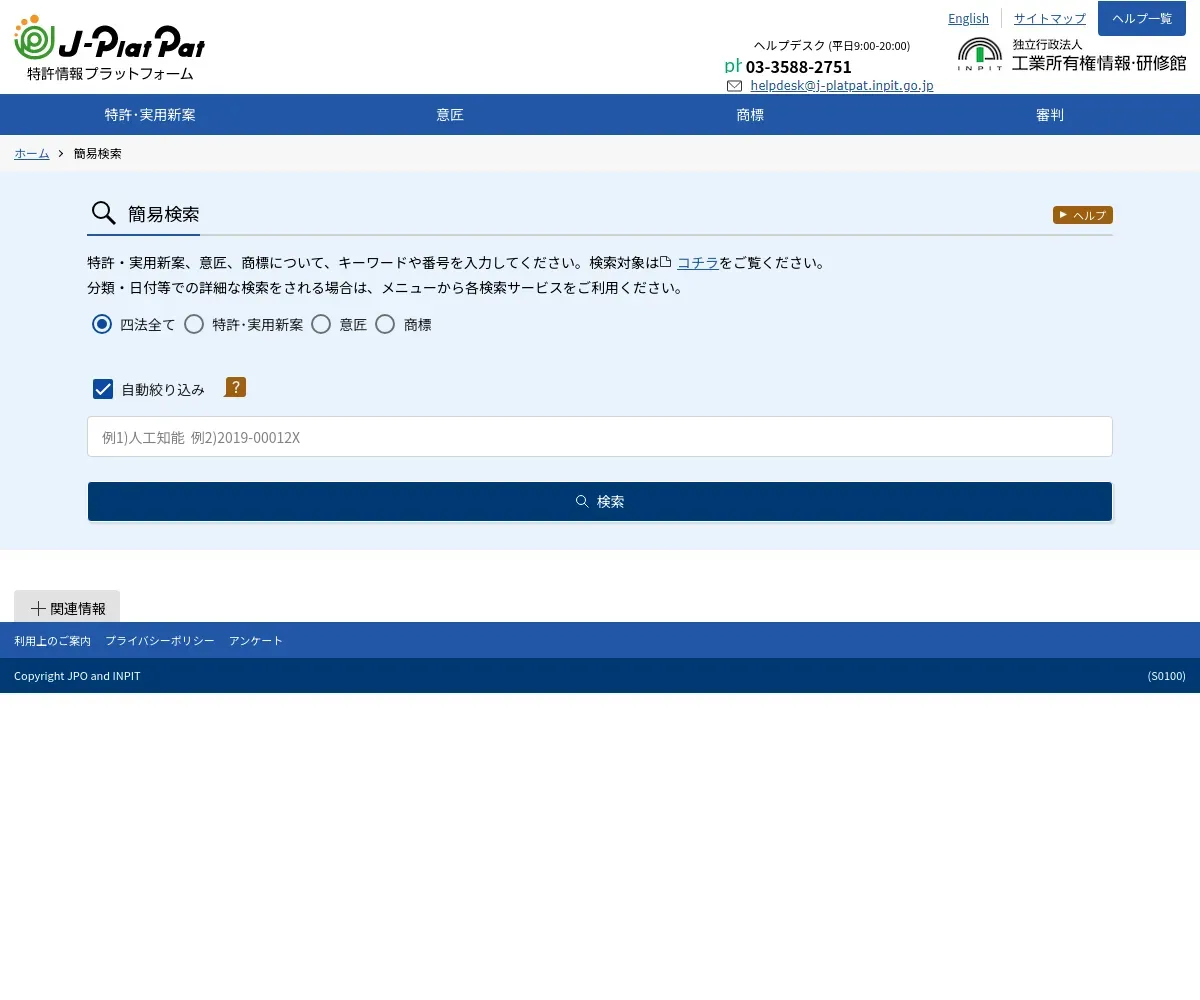Viewport: 1200px width, 1000px height.
Task: Click the external document icon before コチラ
Action: [666, 262]
